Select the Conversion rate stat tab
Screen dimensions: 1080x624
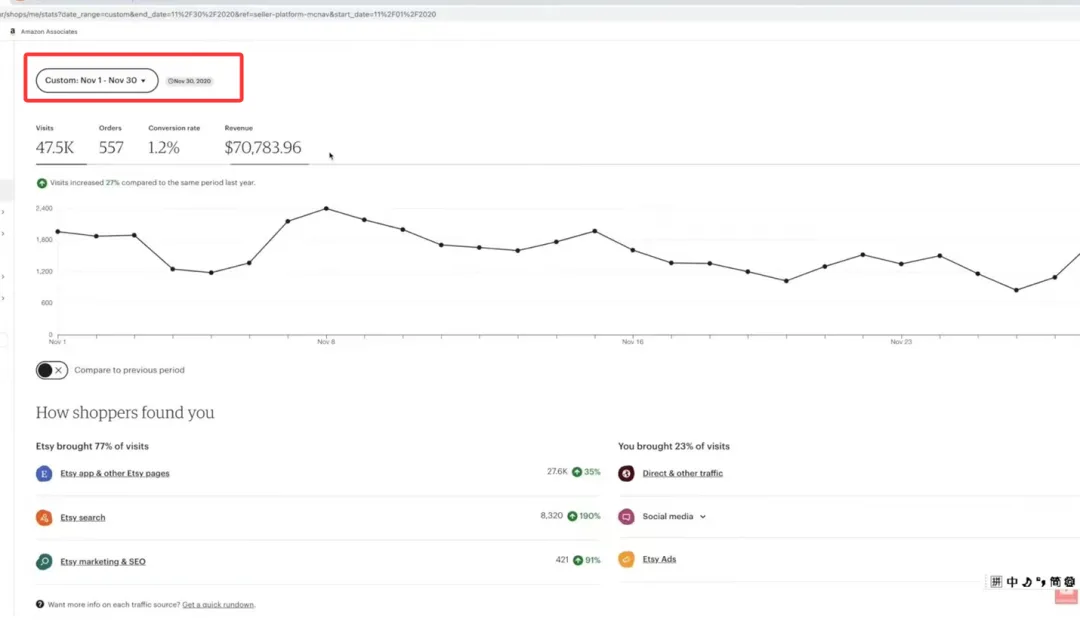tap(174, 142)
